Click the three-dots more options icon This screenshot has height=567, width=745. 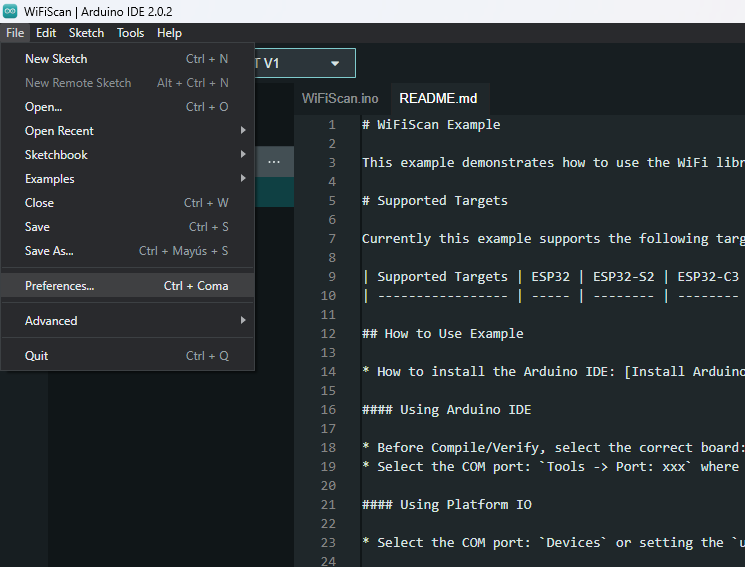(274, 162)
